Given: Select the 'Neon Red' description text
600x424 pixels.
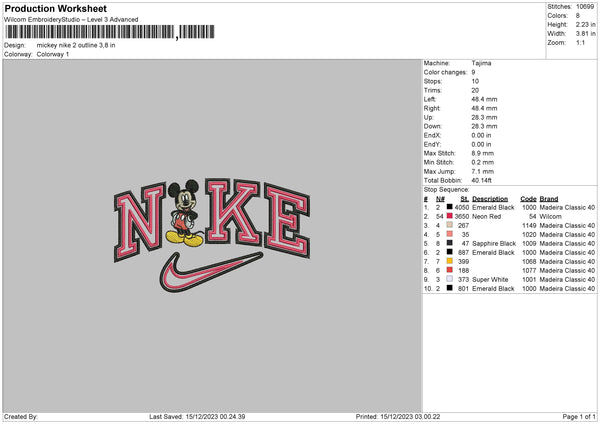Looking at the screenshot, I should pos(486,217).
